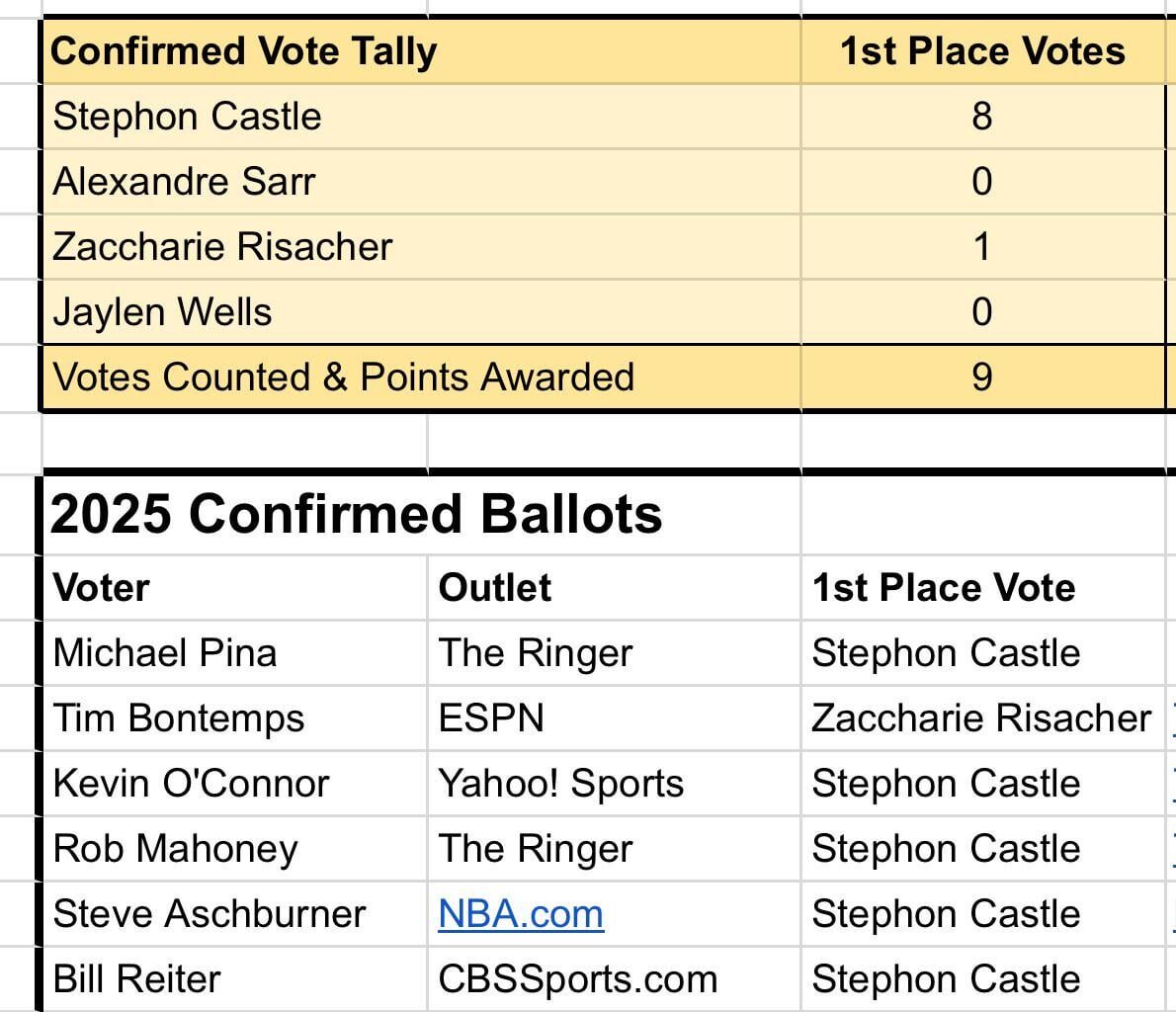Click Tim Bontemps' Zaccharie Risacher vote cell
This screenshot has height=1012, width=1176.
point(981,718)
